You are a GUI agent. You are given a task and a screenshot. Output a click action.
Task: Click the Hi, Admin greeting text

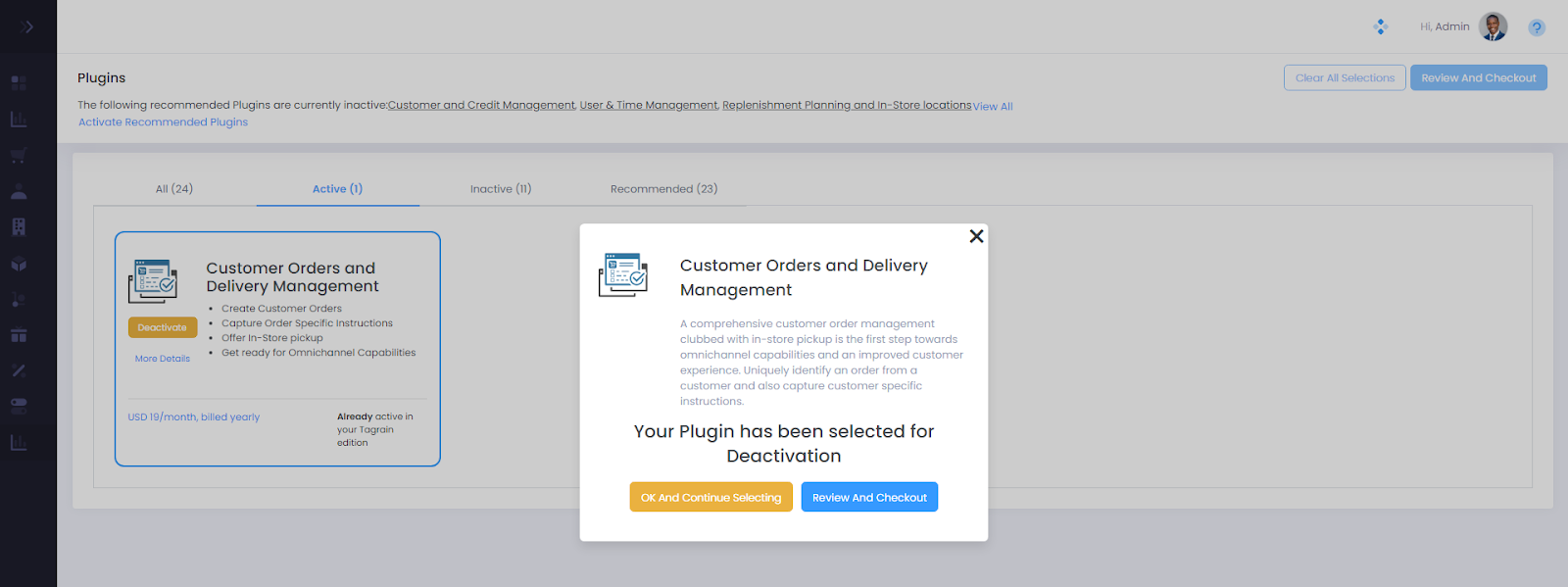point(1445,26)
